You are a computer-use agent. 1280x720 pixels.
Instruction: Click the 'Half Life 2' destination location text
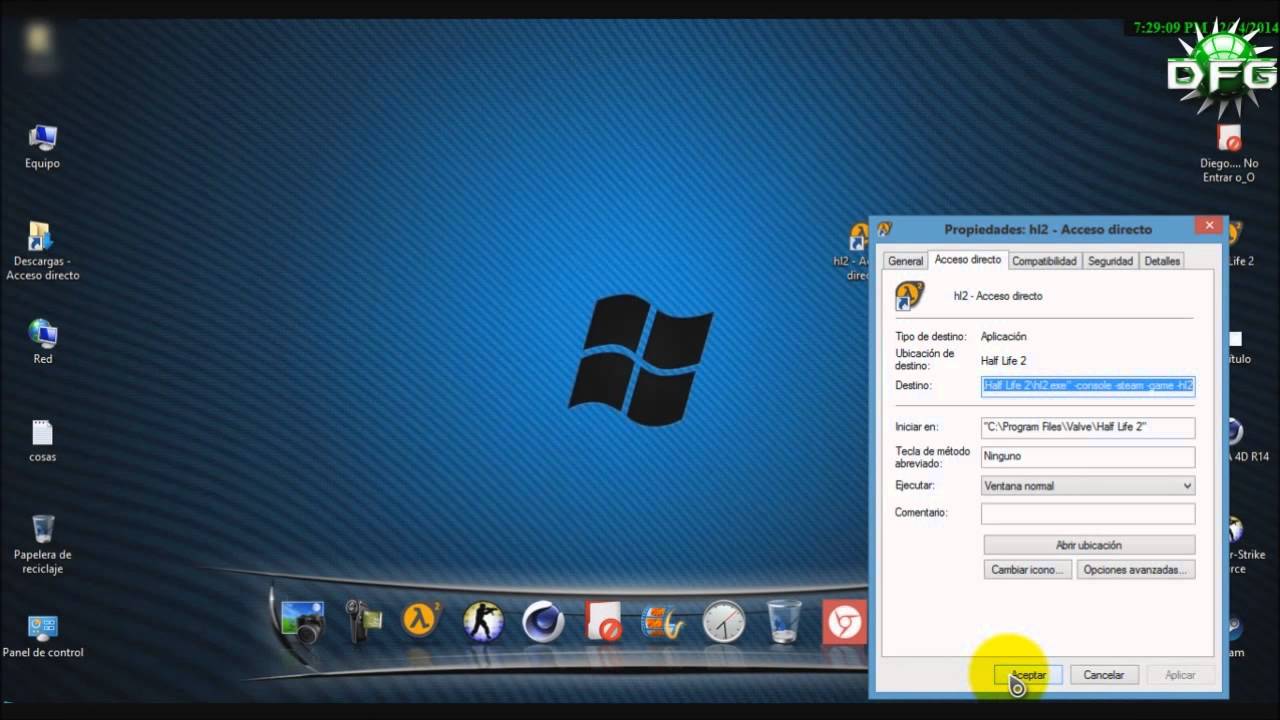tap(1003, 361)
